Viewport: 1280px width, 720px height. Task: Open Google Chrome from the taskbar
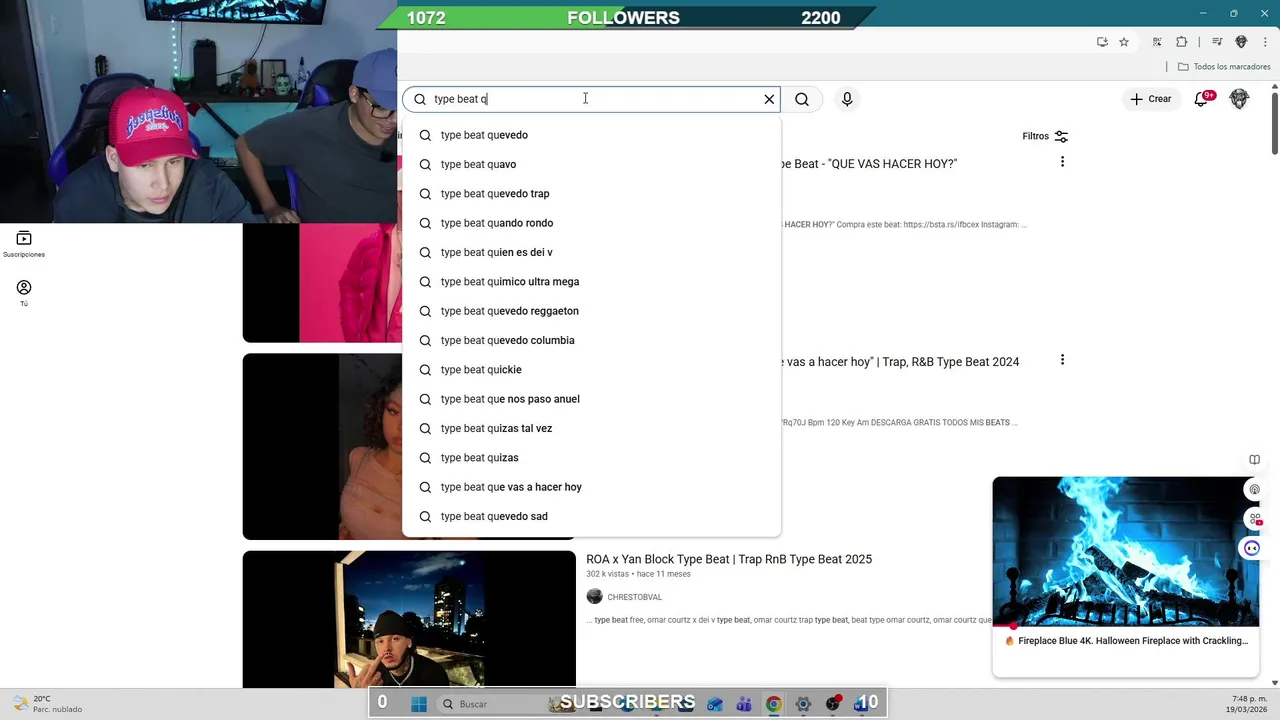pyautogui.click(x=773, y=704)
